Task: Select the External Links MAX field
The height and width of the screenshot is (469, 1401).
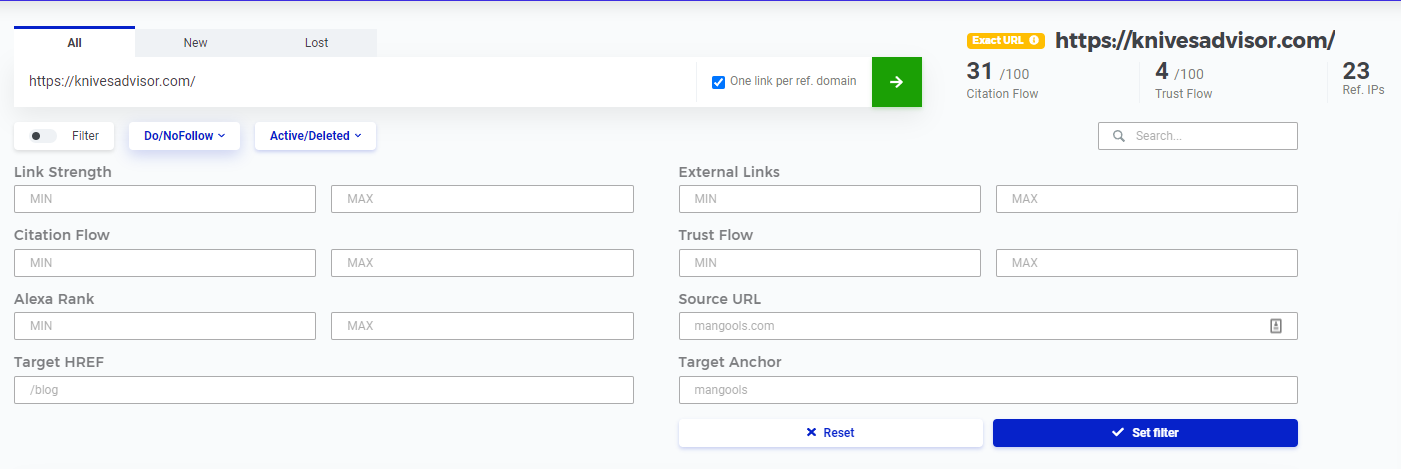Action: pyautogui.click(x=1146, y=199)
